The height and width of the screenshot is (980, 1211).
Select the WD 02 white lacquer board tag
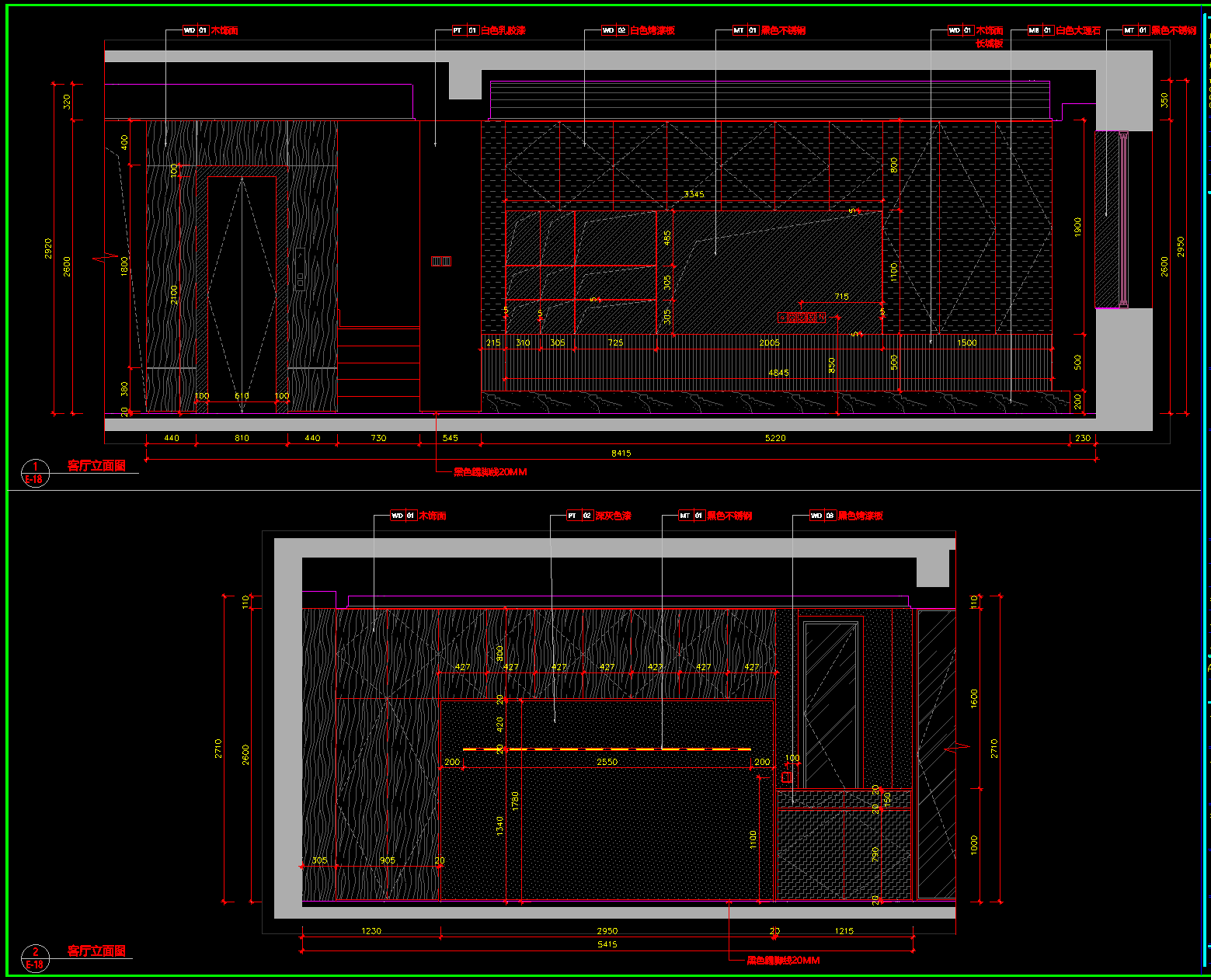(x=638, y=30)
